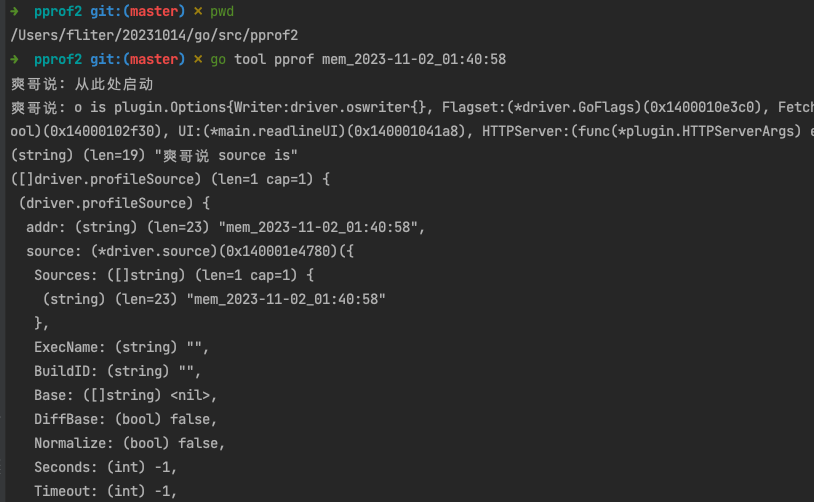Click the ExecName field line
The width and height of the screenshot is (814, 502).
(x=121, y=347)
